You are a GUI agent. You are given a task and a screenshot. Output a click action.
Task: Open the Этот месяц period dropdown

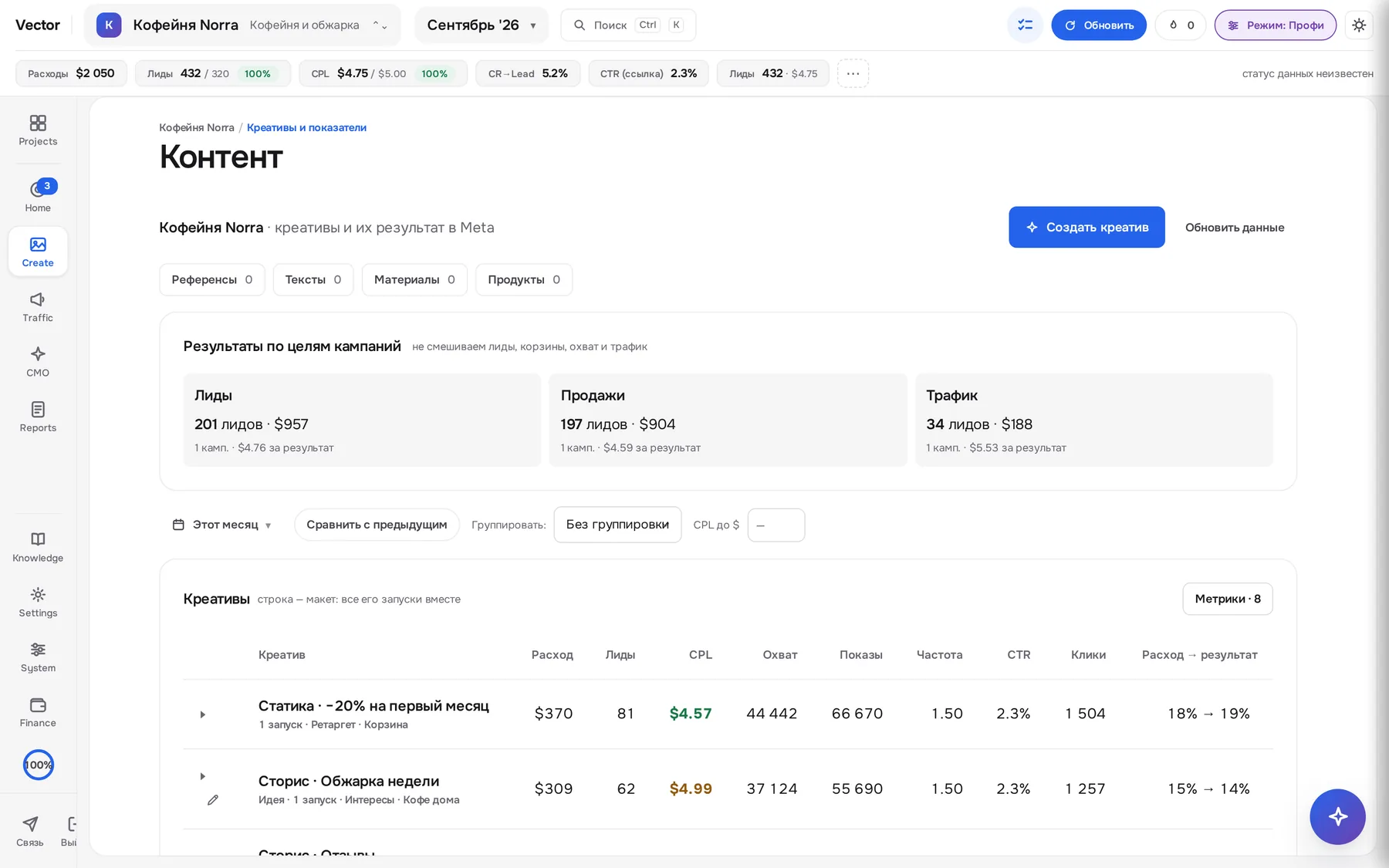click(x=222, y=525)
